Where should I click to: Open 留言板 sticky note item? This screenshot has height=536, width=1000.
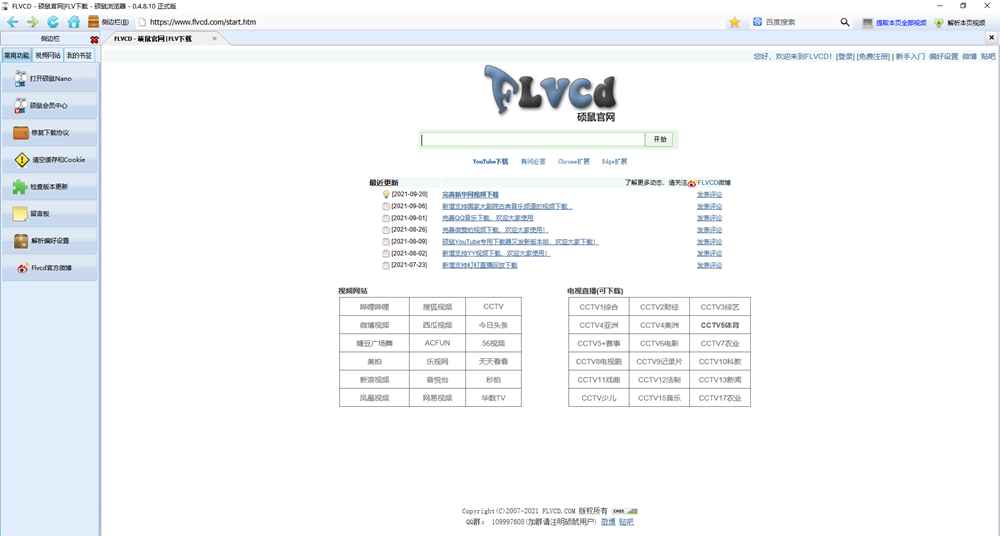[x=50, y=214]
